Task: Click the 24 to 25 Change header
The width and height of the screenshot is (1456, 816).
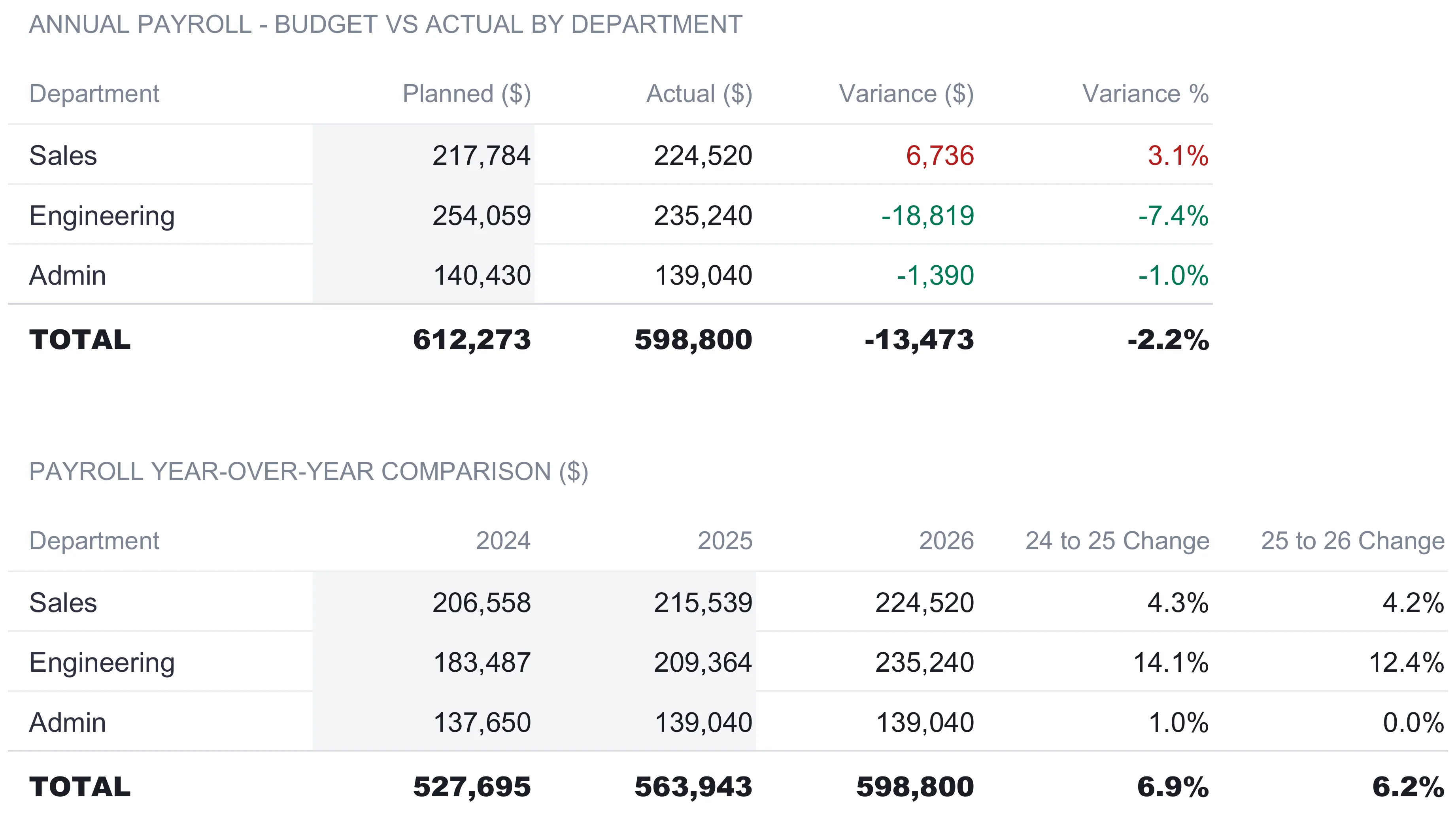Action: [1118, 541]
